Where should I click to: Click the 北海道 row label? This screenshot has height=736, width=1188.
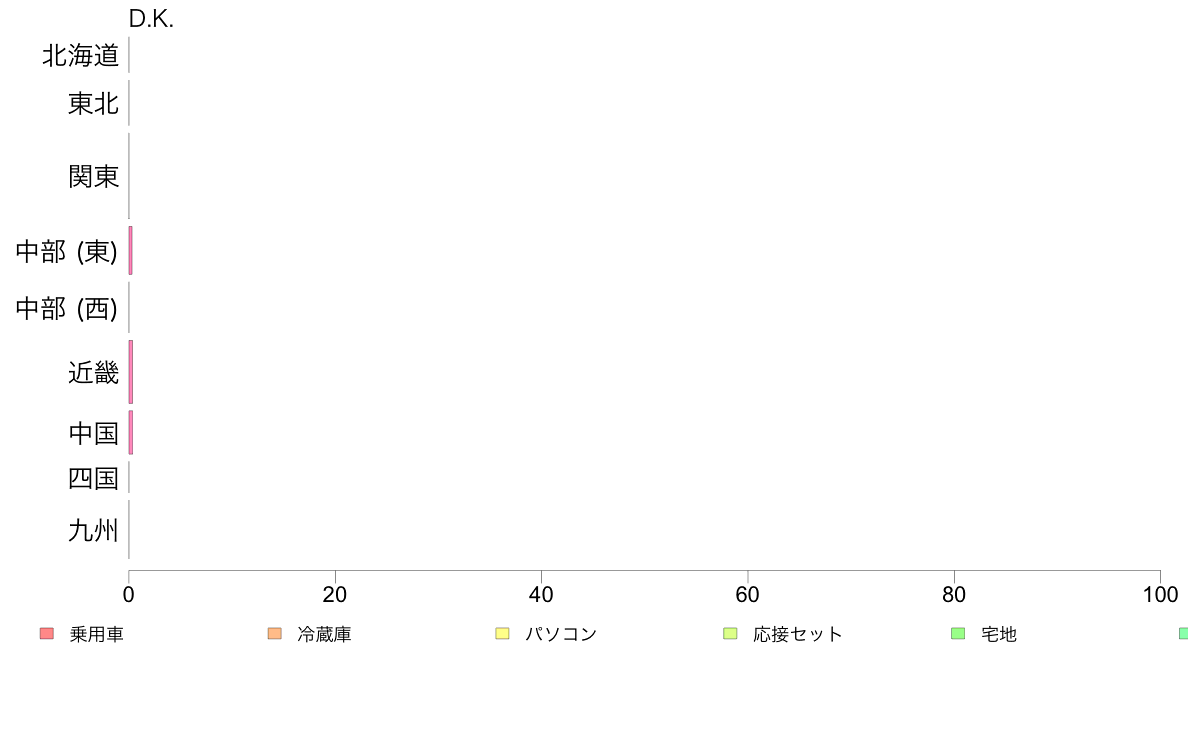(80, 55)
